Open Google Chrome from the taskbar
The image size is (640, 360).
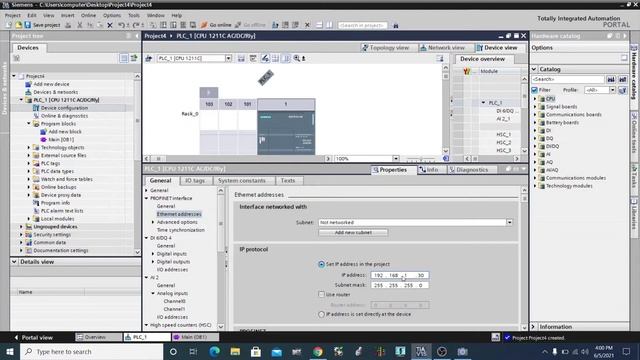pyautogui.click(x=318, y=351)
